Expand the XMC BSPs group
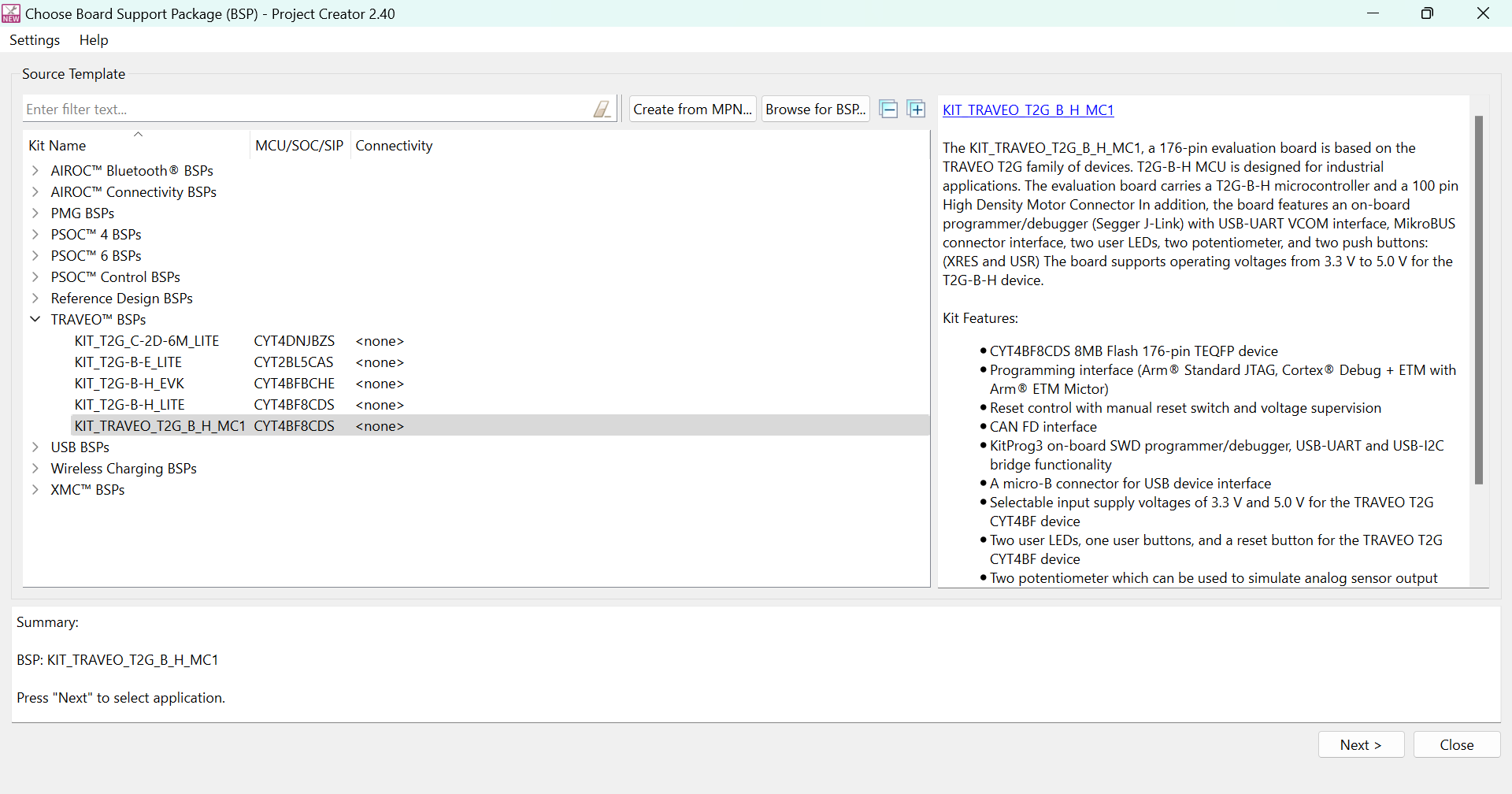The width and height of the screenshot is (1512, 794). [35, 490]
